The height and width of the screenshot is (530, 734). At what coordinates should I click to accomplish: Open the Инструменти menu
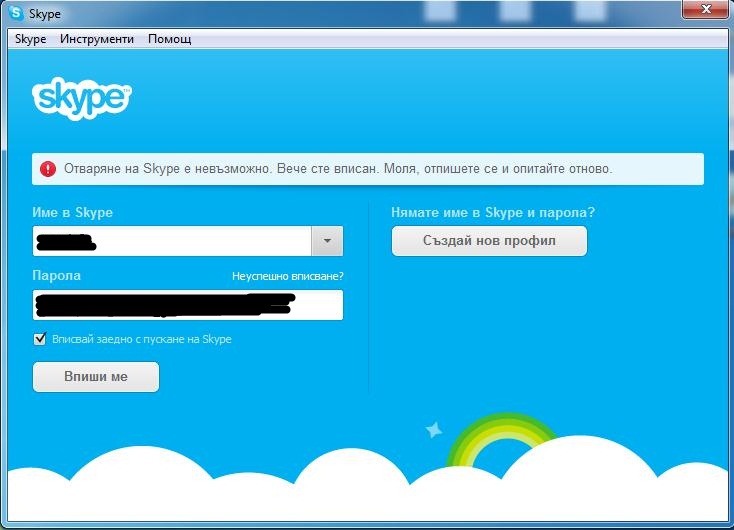point(97,39)
